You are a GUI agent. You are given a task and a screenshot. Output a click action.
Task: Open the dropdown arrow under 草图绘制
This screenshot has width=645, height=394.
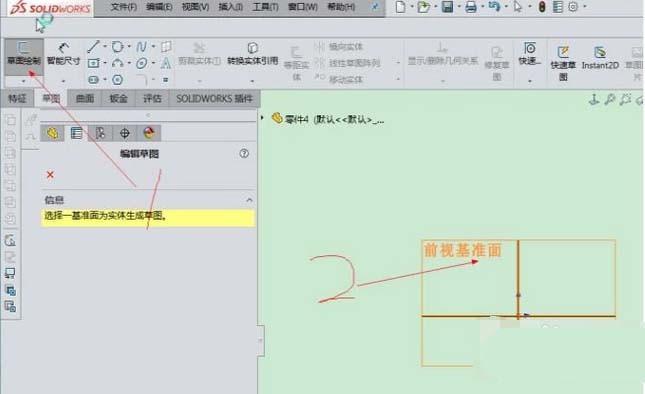pos(23,81)
